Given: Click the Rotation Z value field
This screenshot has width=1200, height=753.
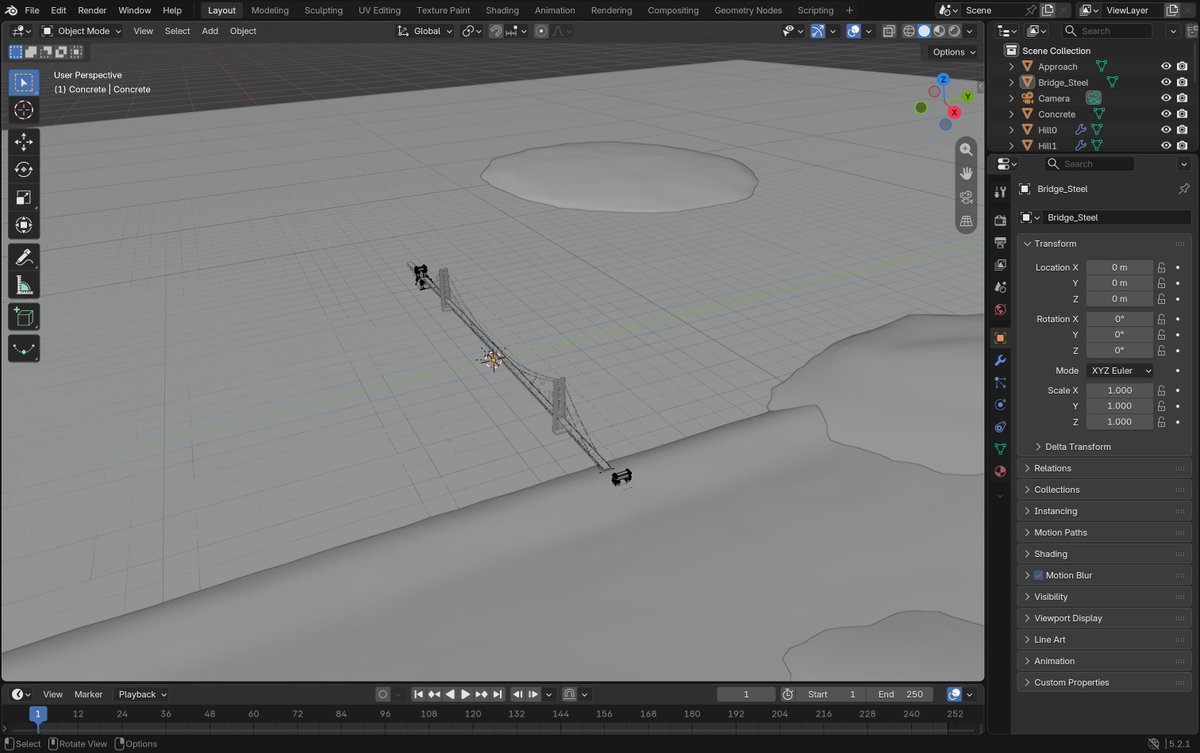Looking at the screenshot, I should pos(1120,350).
